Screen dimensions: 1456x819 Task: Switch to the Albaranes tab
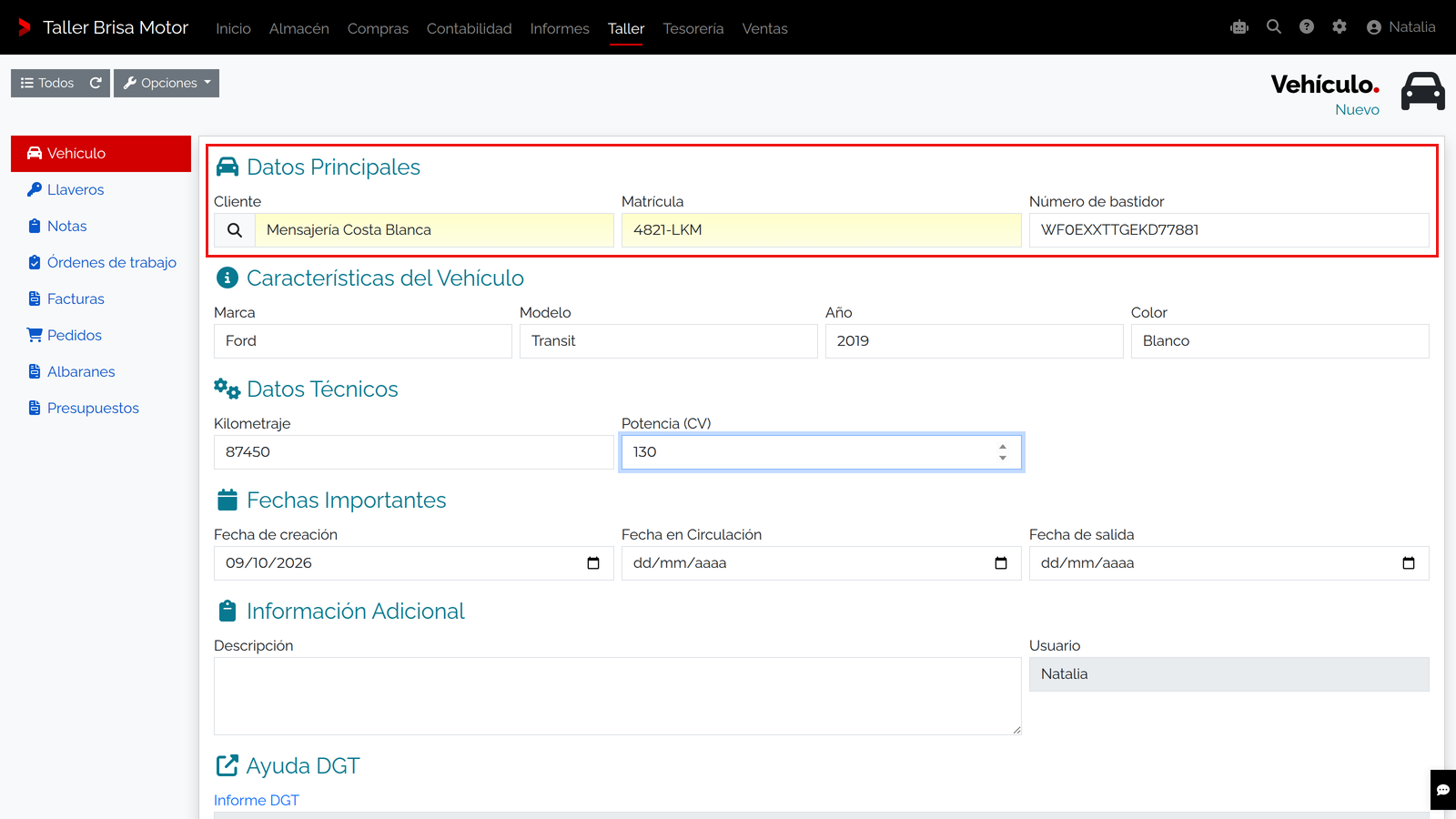pos(101,372)
